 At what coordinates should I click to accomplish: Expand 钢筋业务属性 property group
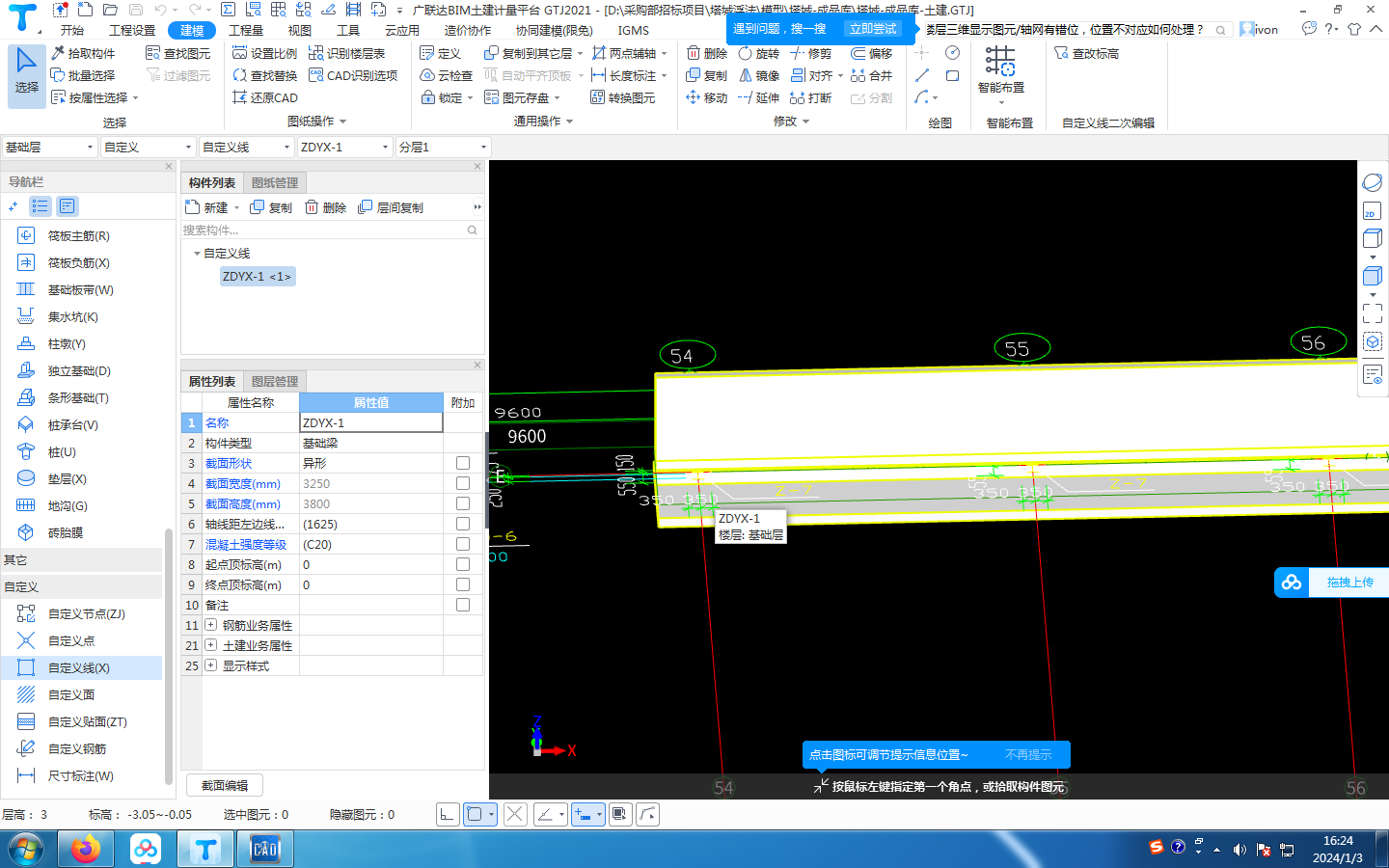[210, 625]
